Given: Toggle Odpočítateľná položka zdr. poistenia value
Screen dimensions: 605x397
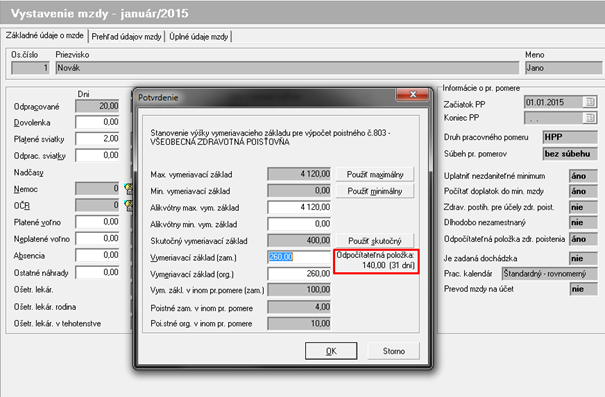Looking at the screenshot, I should pos(583,239).
